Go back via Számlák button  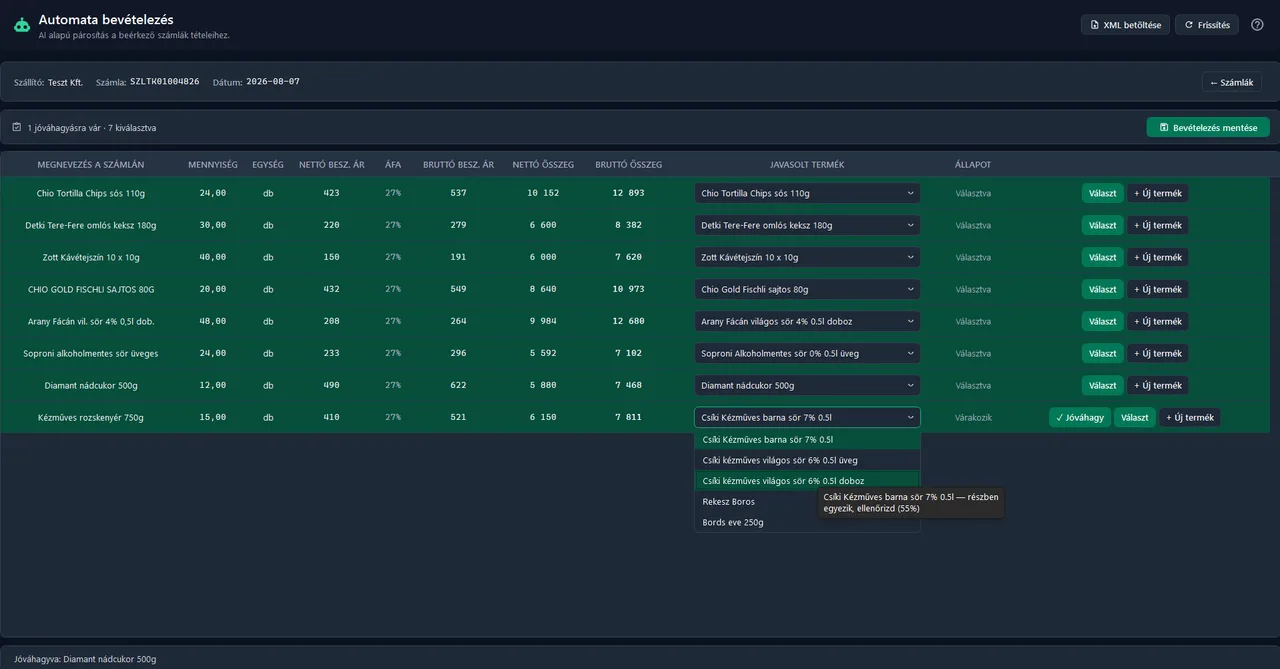(x=1231, y=82)
